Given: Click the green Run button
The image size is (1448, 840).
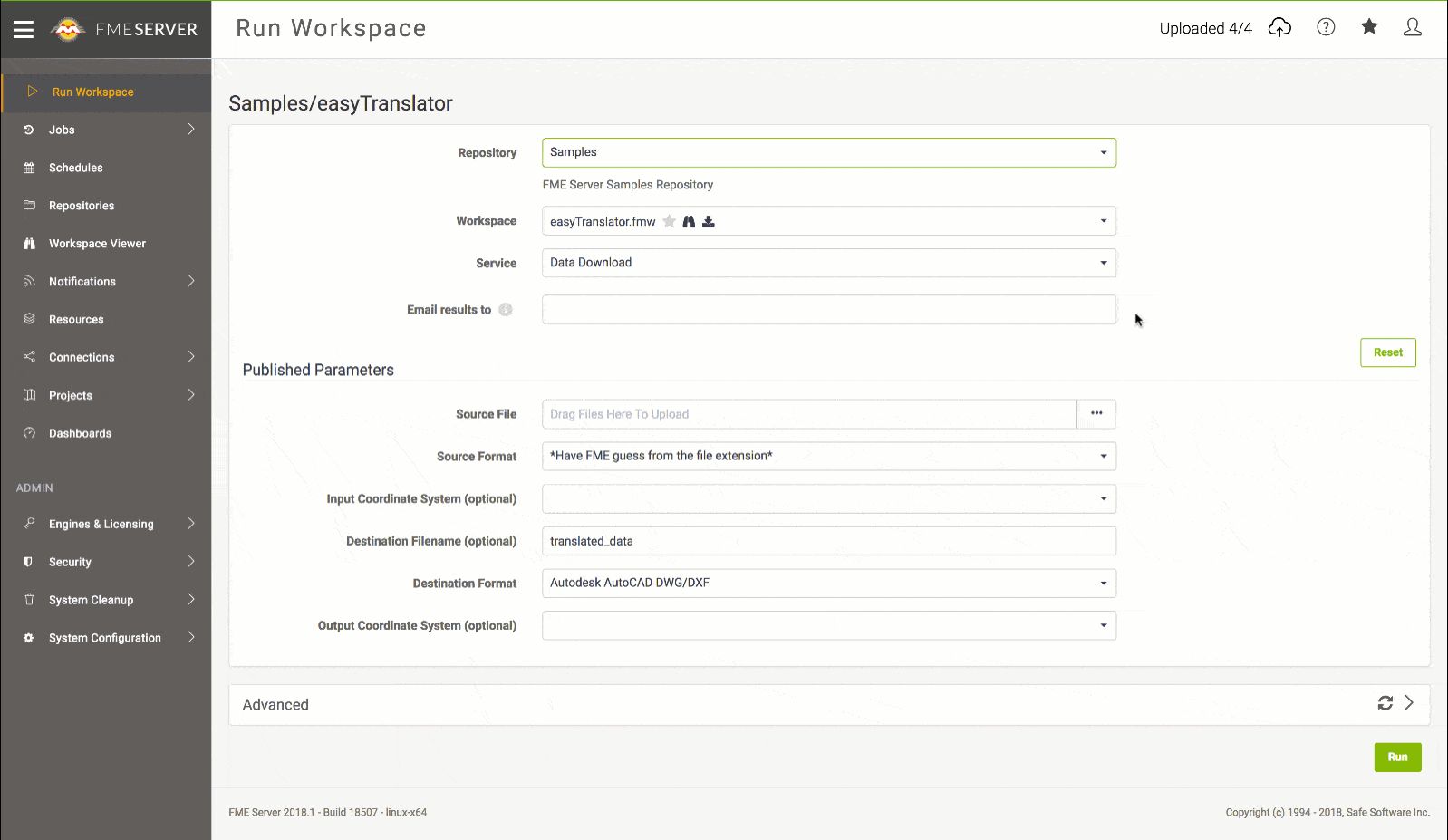Looking at the screenshot, I should pyautogui.click(x=1397, y=758).
